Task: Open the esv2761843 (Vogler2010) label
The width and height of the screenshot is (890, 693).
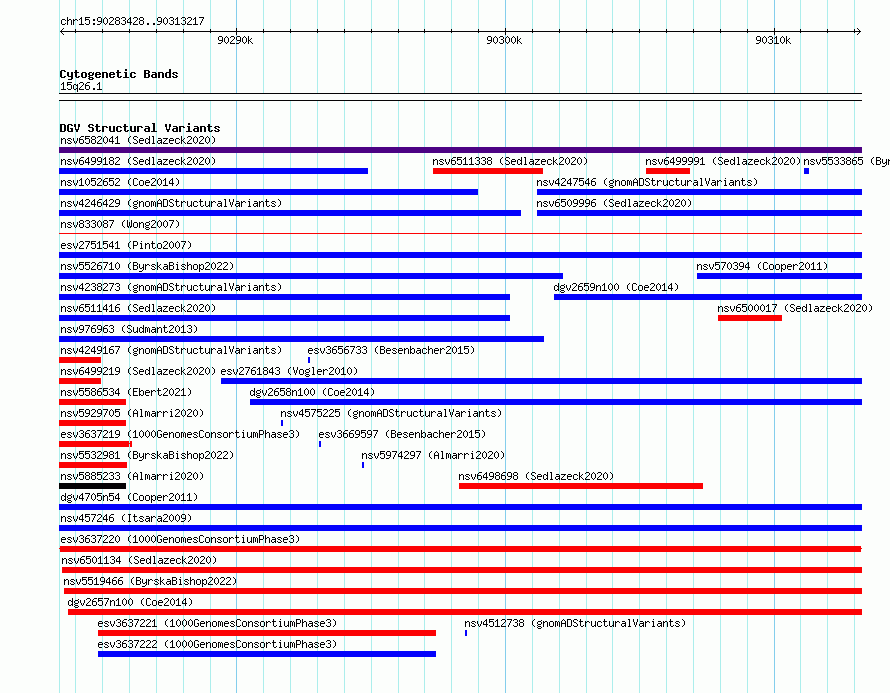Action: [289, 371]
